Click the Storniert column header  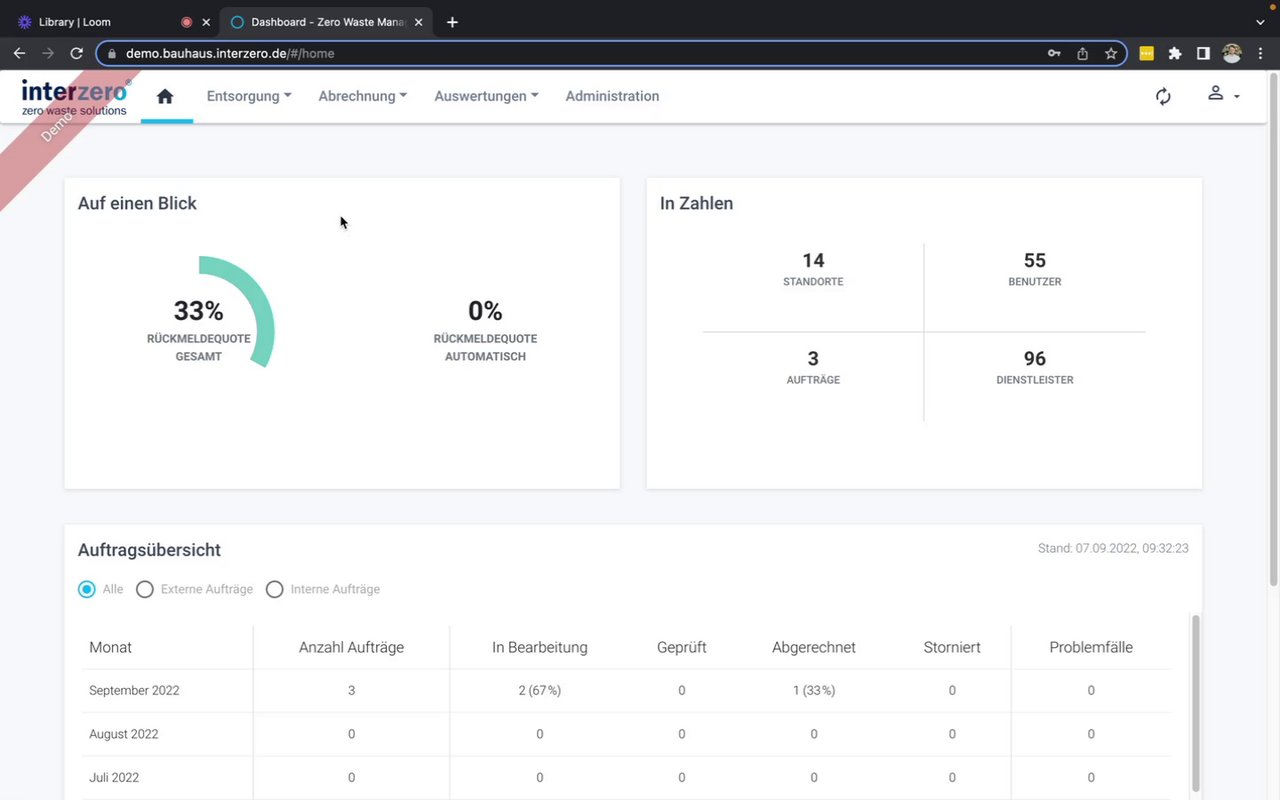[x=952, y=647]
